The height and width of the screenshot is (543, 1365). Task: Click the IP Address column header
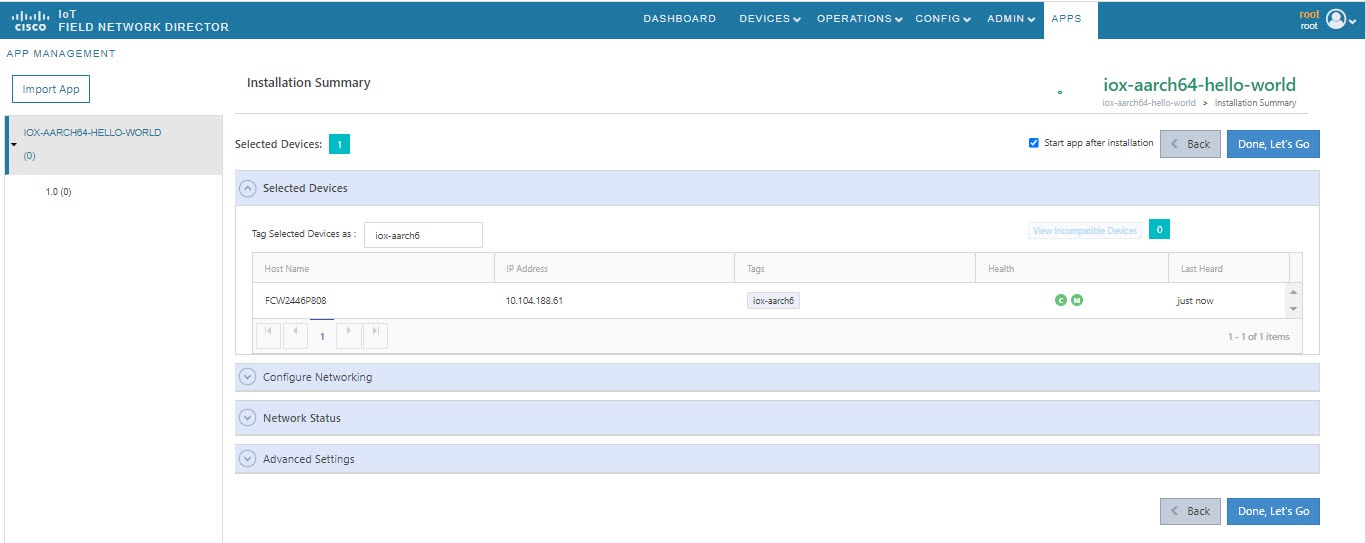point(614,268)
